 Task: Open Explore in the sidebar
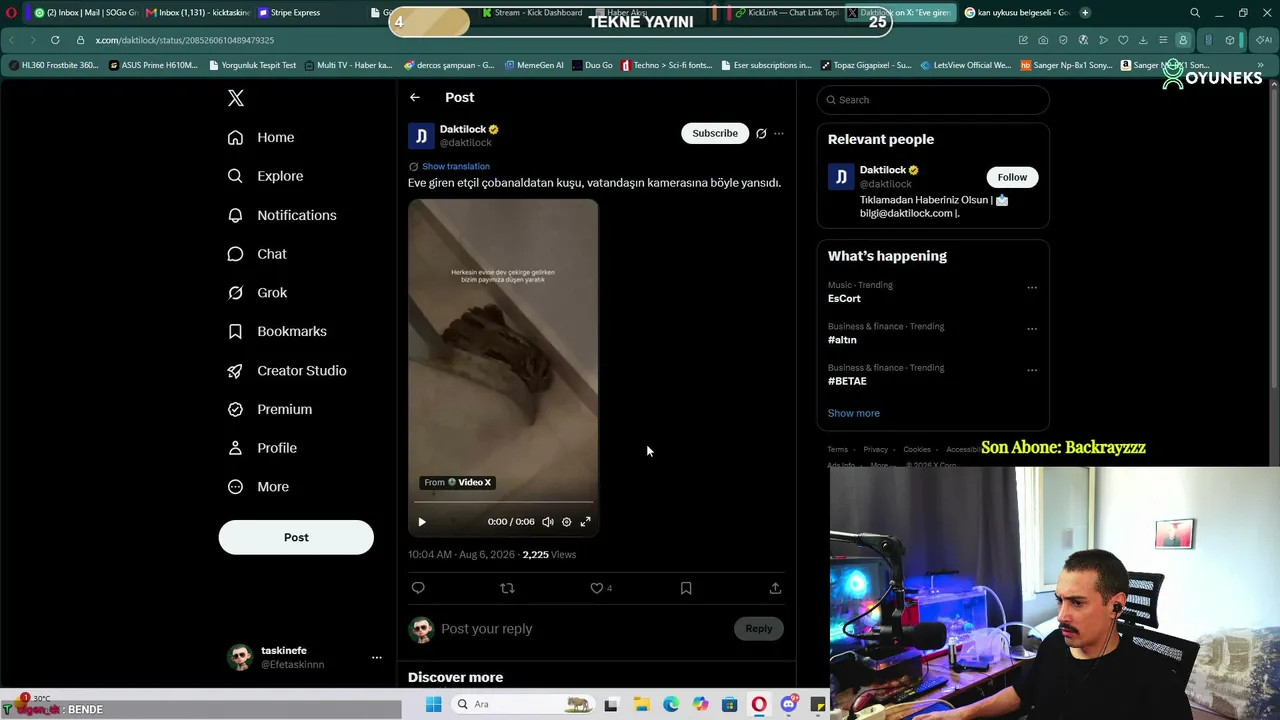coord(265,176)
